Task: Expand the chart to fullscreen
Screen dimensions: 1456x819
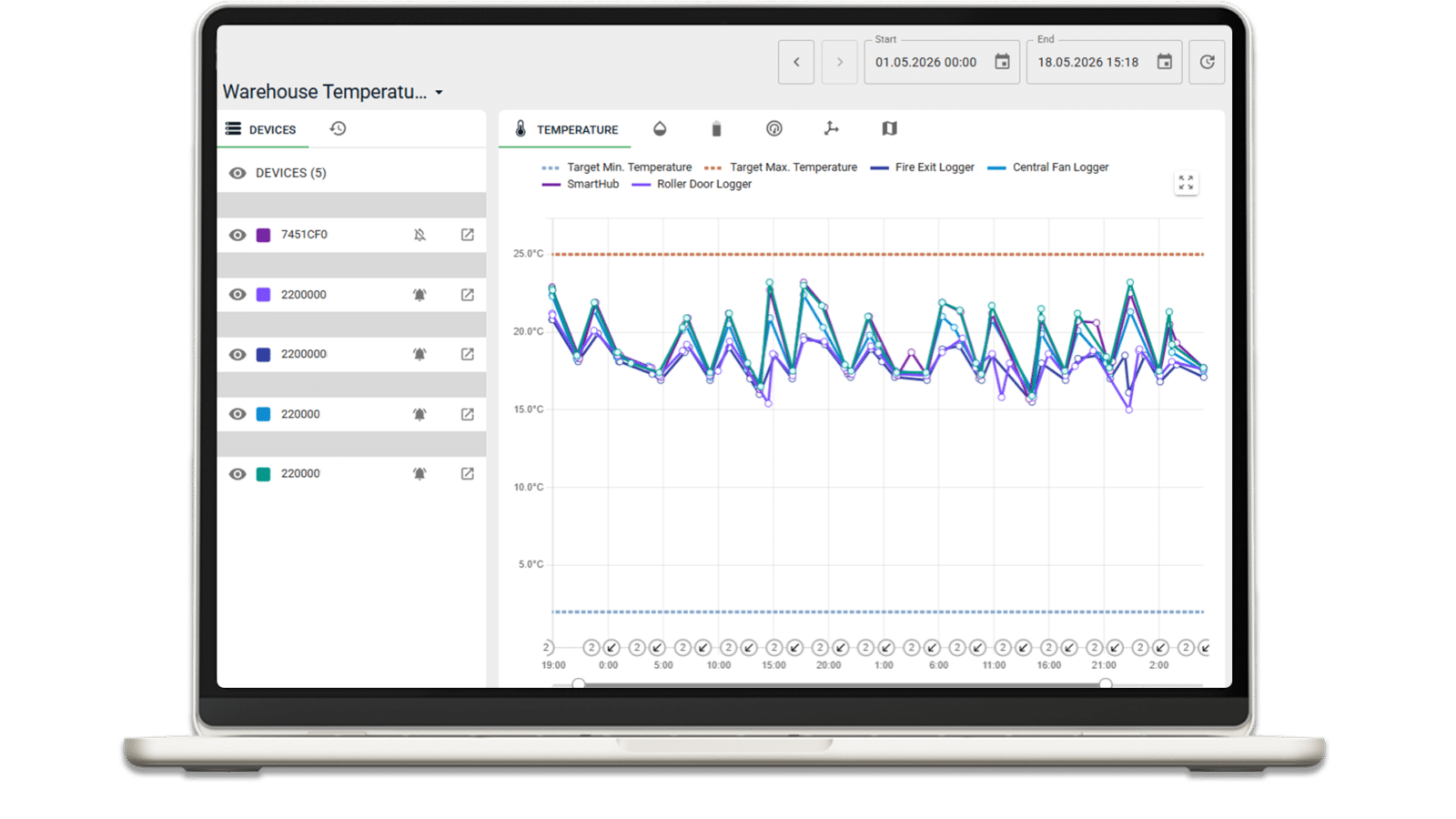Action: (1186, 183)
